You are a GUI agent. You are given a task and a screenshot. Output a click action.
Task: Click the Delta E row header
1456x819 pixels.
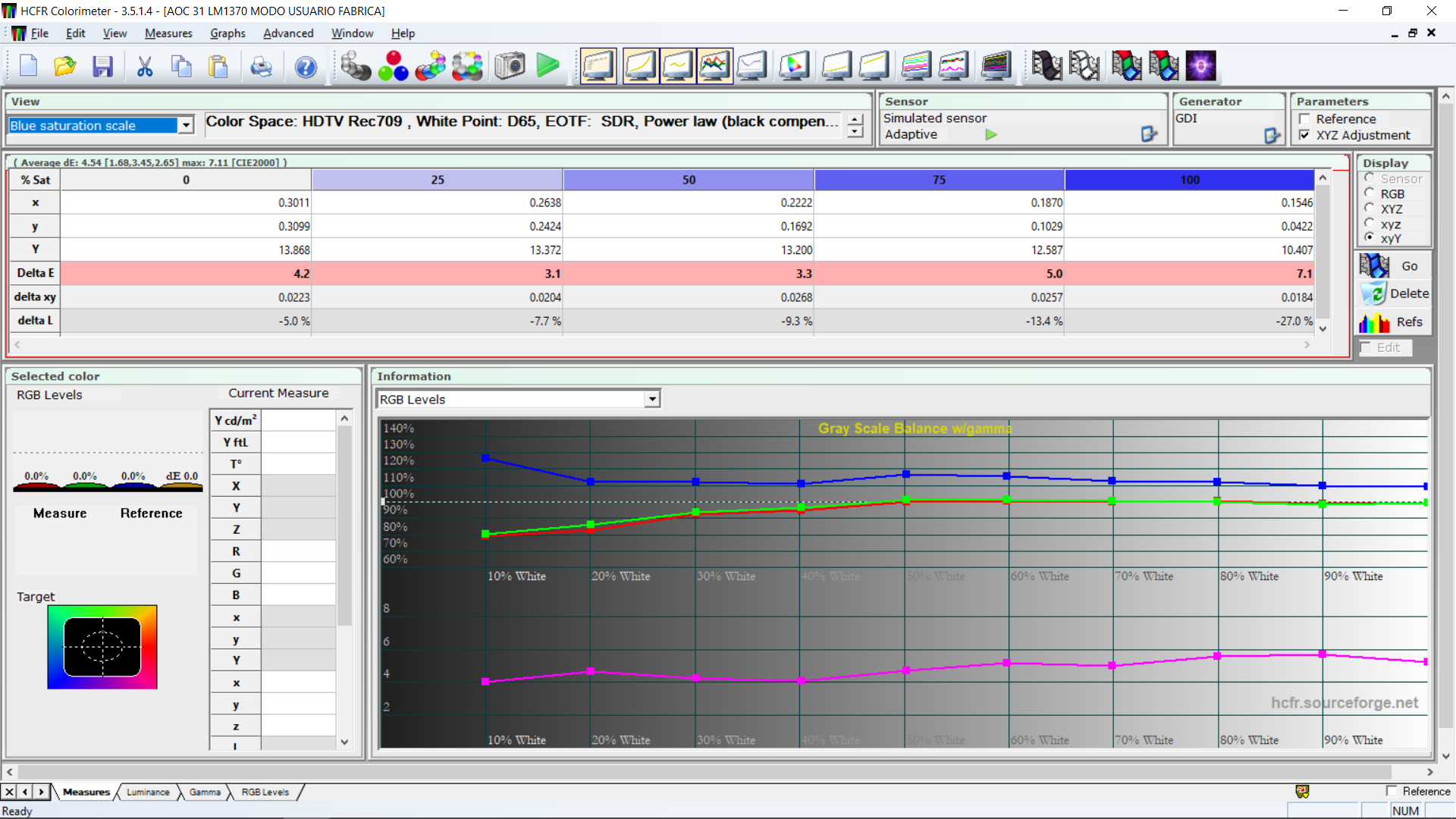(35, 273)
